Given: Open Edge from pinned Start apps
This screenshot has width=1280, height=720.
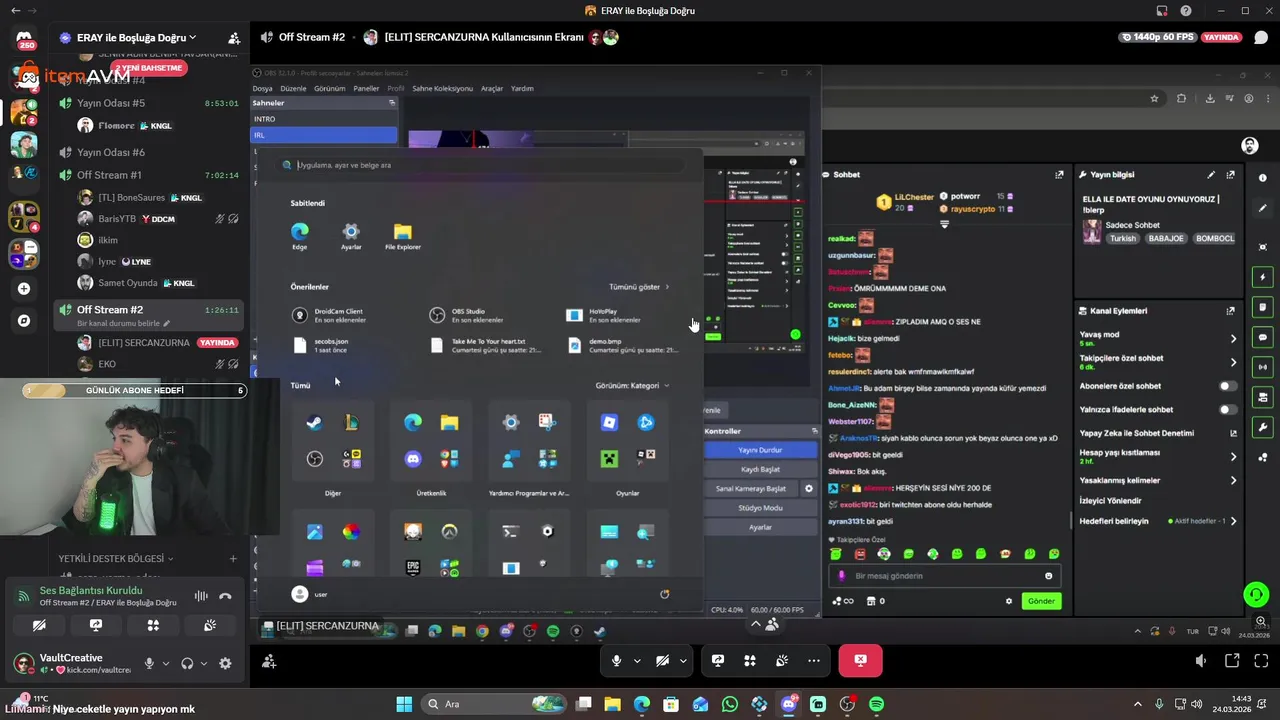Looking at the screenshot, I should [299, 236].
